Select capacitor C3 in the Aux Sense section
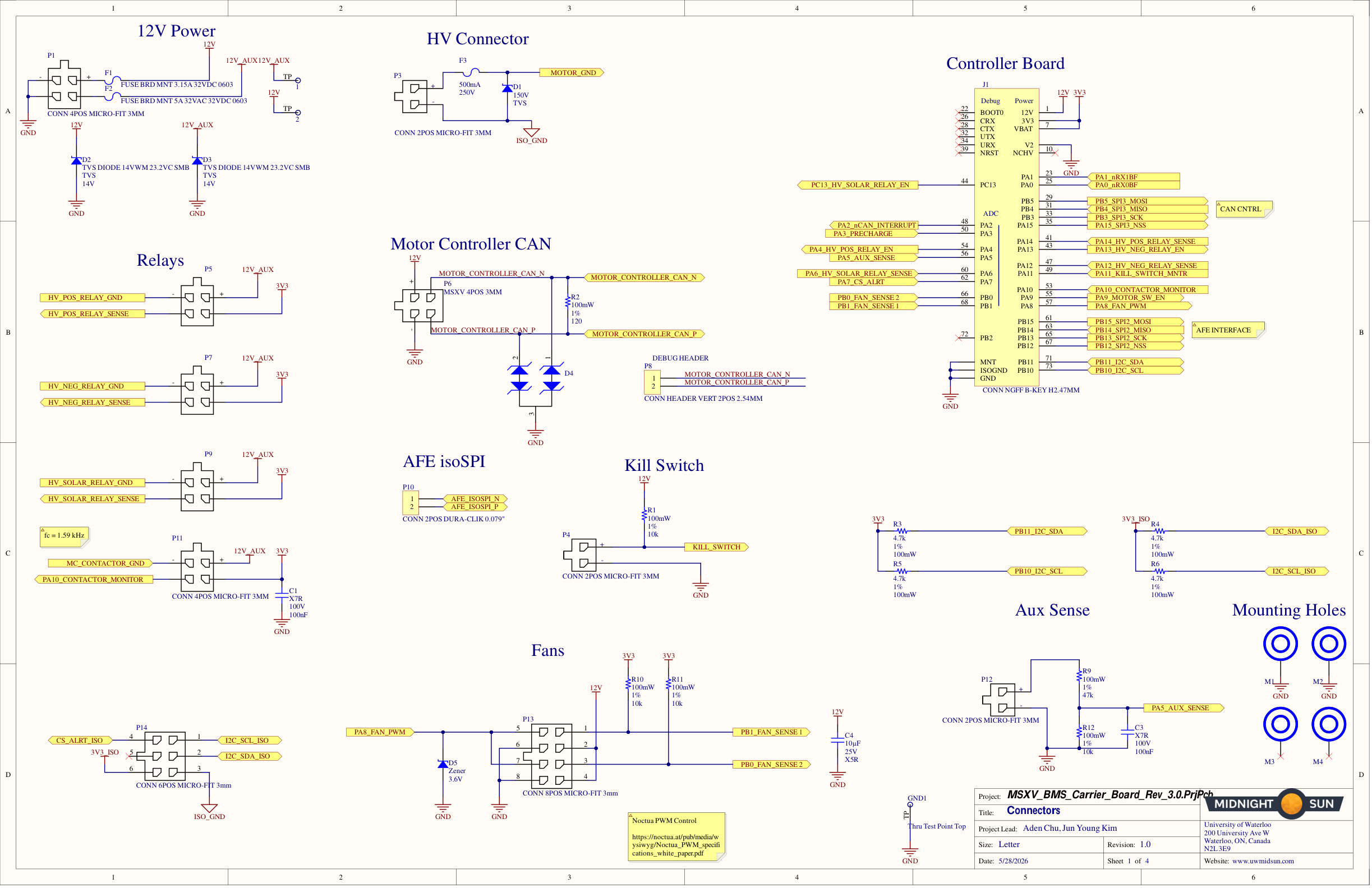 [x=1127, y=732]
